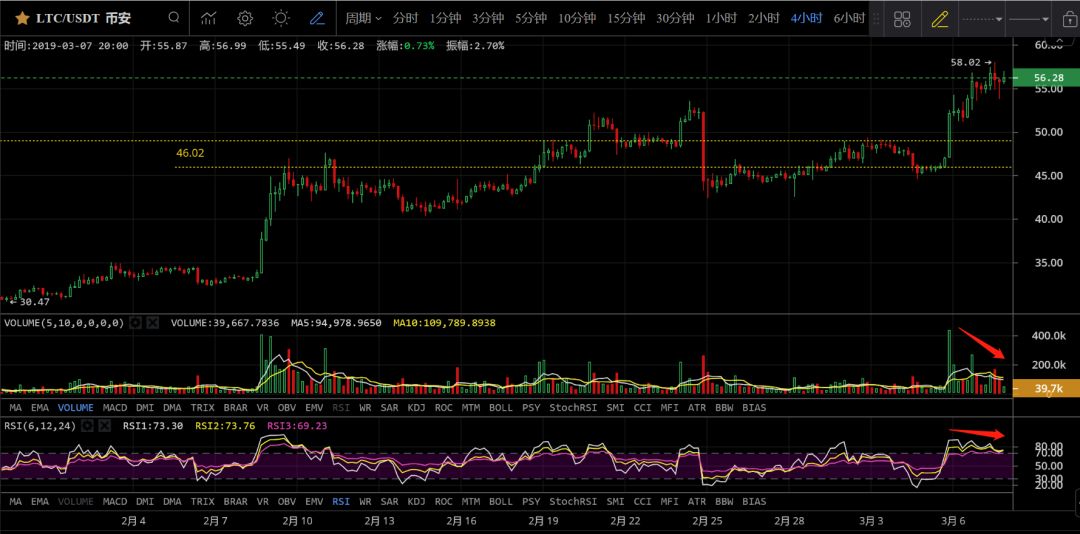Switch to the 10分钟 timeframe
This screenshot has width=1080, height=534.
(x=577, y=19)
